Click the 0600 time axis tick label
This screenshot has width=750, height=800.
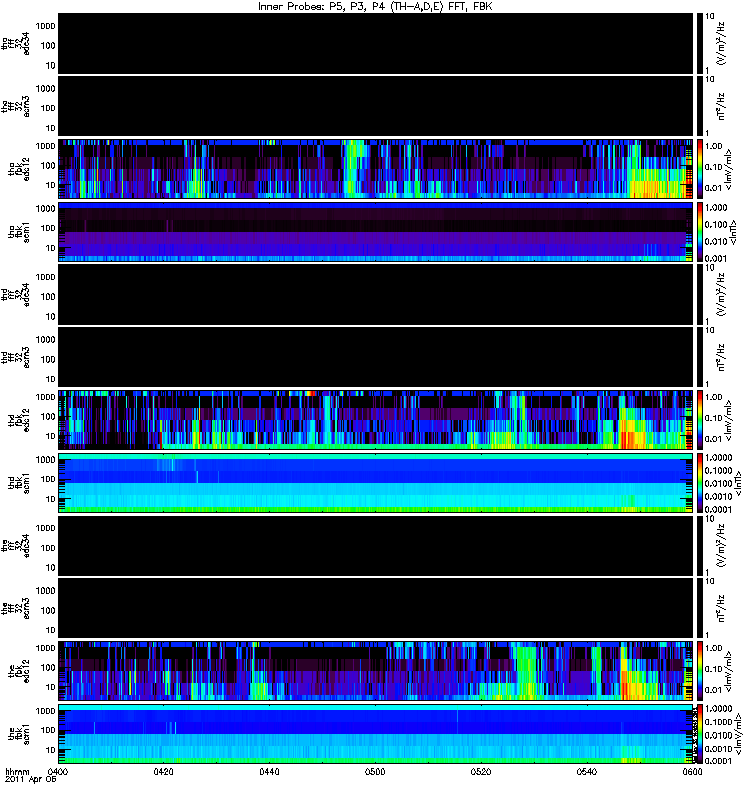point(692,771)
